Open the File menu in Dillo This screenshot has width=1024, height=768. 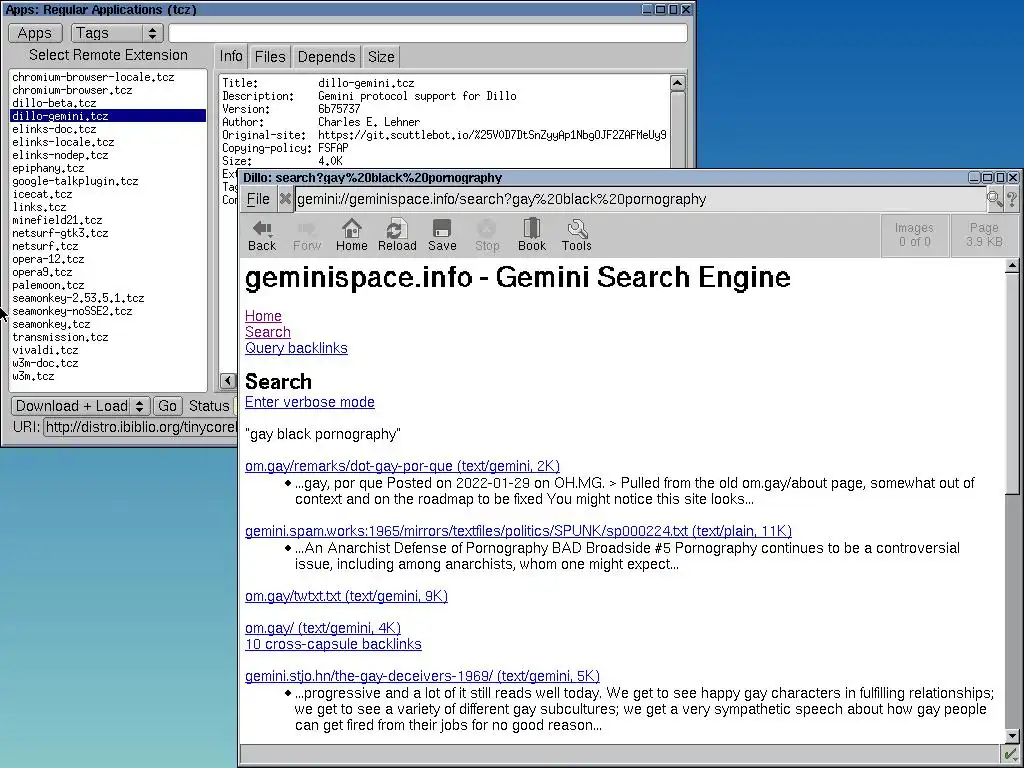257,199
